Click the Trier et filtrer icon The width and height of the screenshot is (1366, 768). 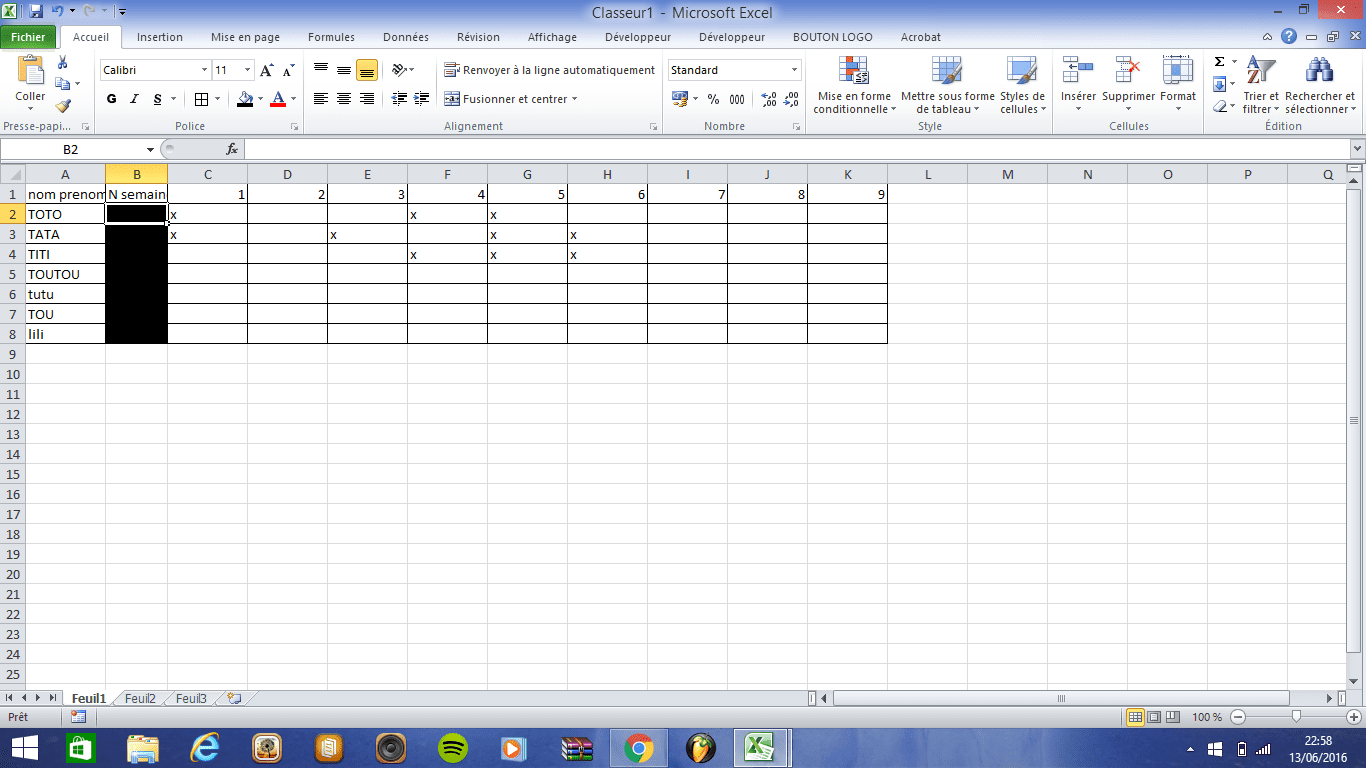tap(1261, 72)
